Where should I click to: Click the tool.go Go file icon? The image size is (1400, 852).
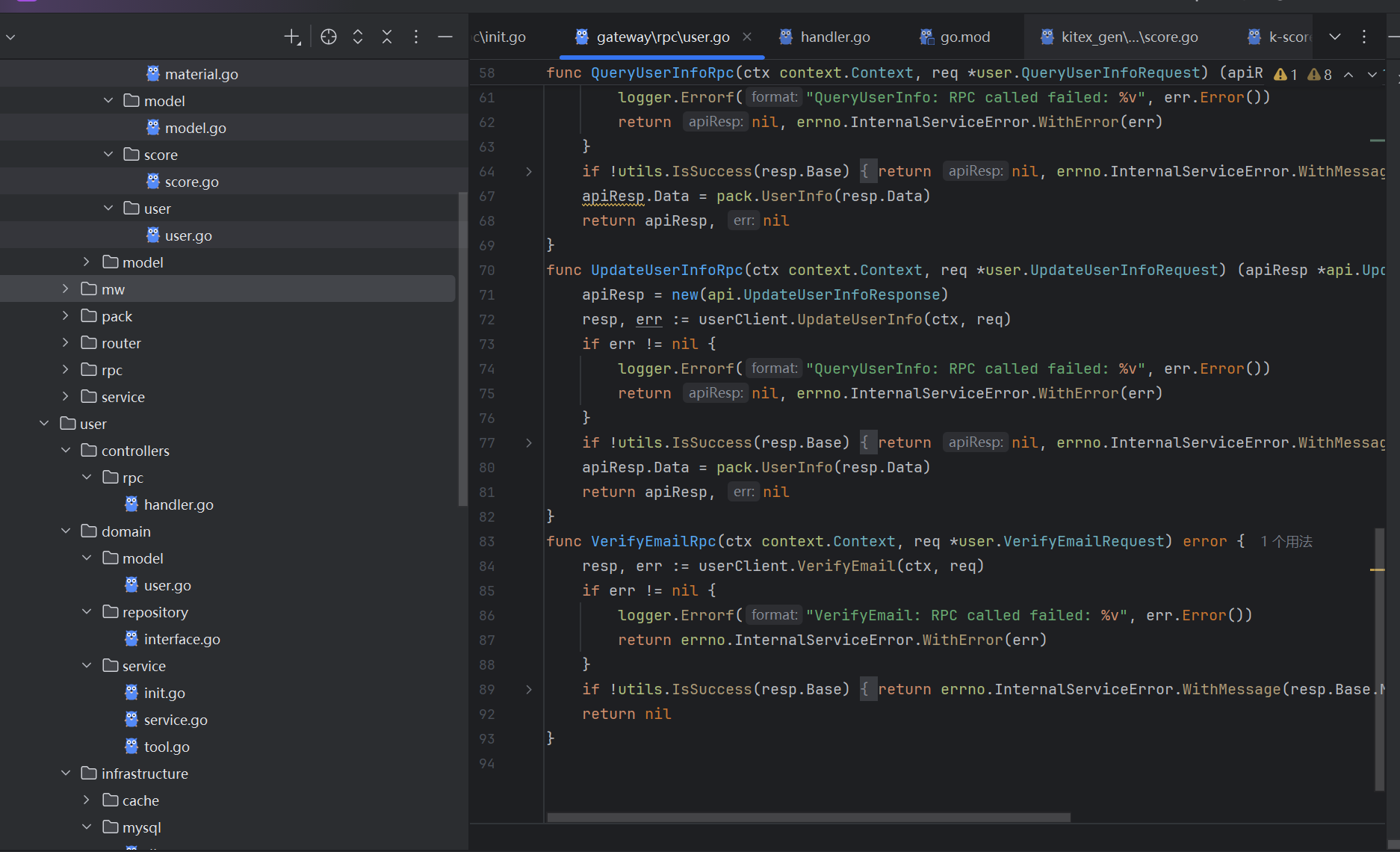(x=131, y=747)
